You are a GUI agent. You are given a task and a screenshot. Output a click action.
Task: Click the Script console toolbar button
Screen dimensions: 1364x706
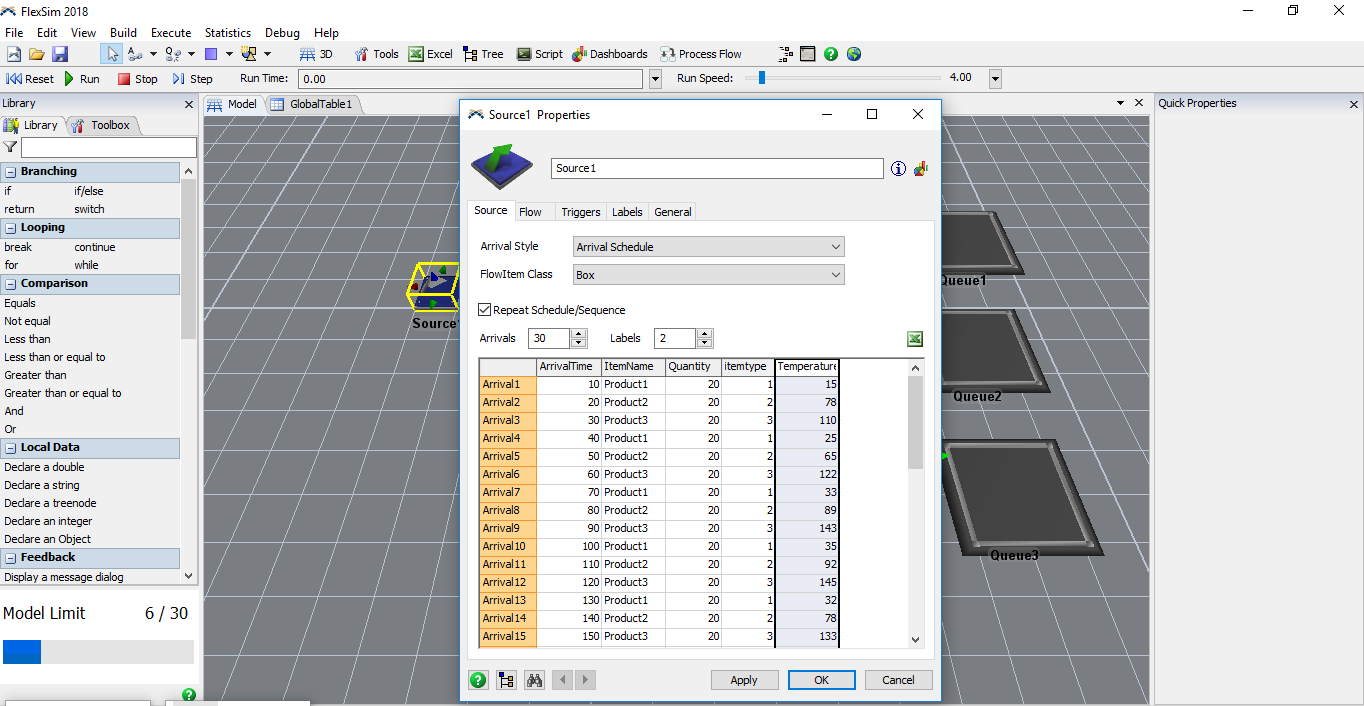click(539, 54)
